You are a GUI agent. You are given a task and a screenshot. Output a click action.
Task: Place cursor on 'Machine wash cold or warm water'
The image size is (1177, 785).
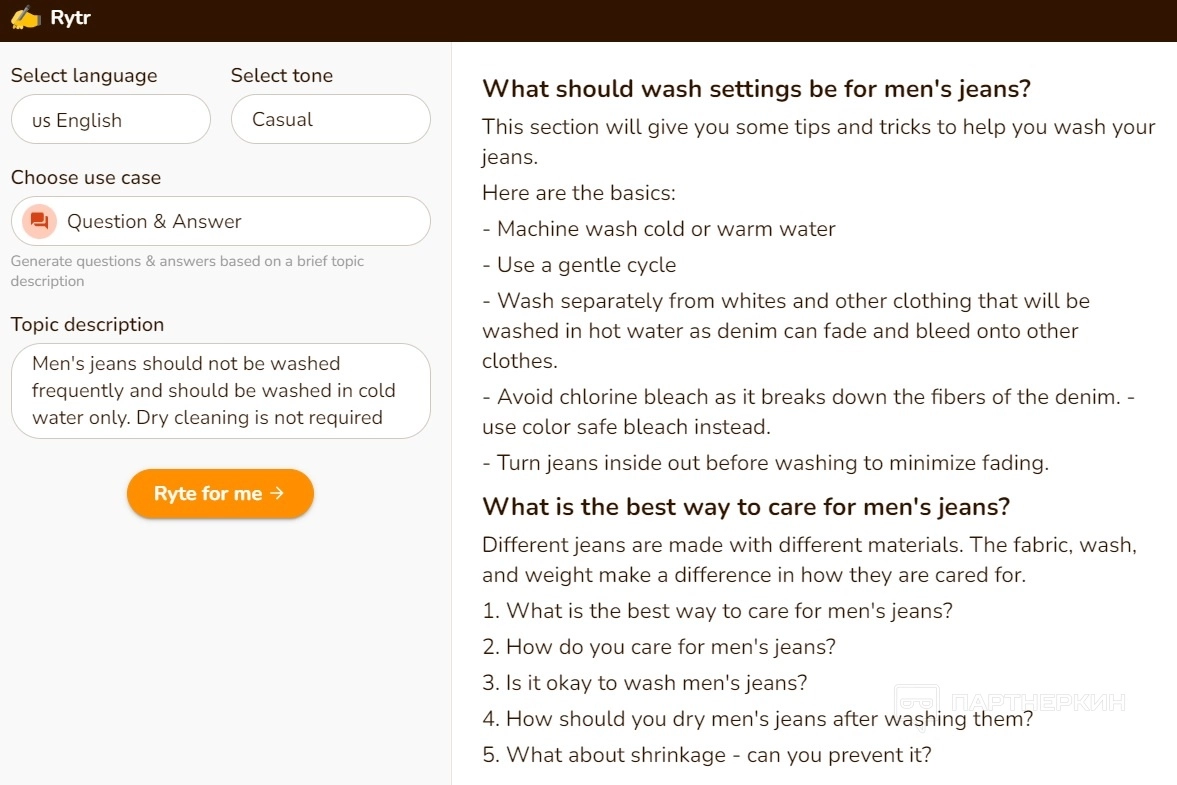coord(666,229)
